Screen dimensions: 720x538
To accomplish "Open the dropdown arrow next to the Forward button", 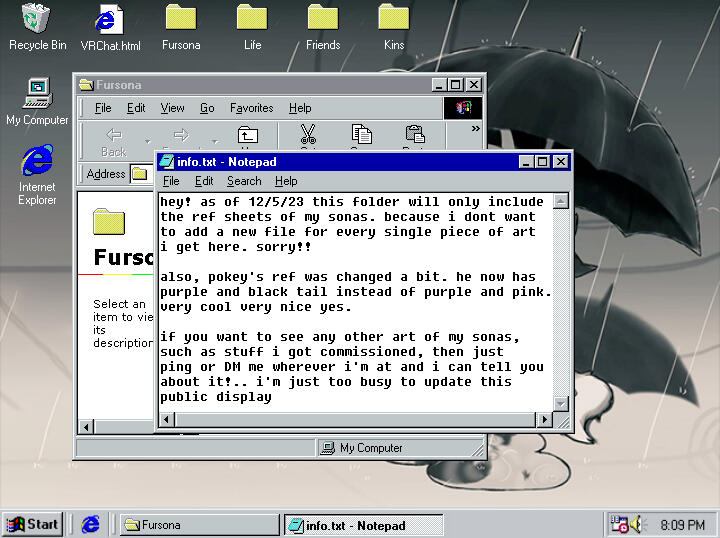I will (214, 141).
